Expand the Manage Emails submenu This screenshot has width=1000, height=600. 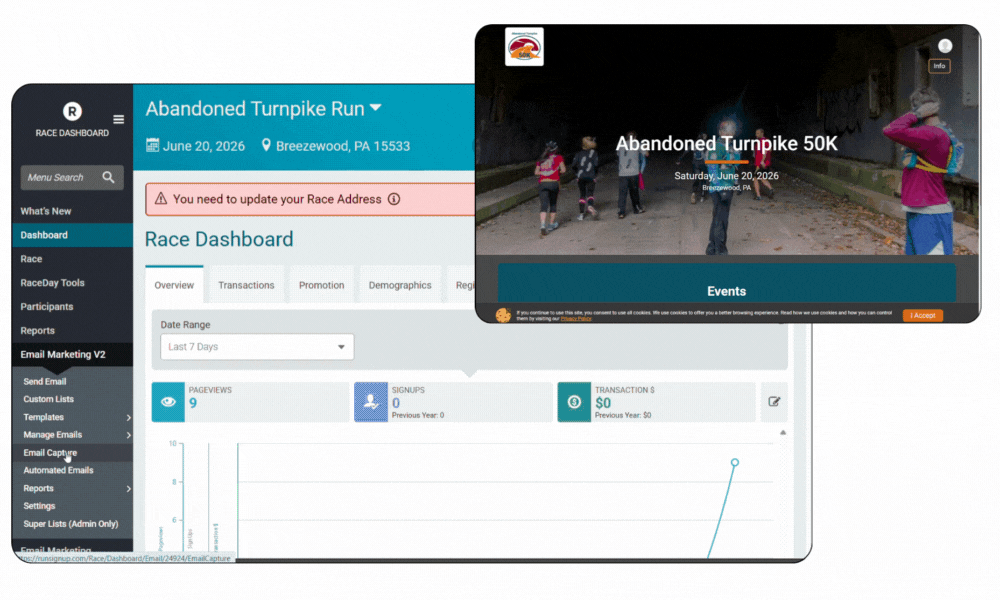128,435
